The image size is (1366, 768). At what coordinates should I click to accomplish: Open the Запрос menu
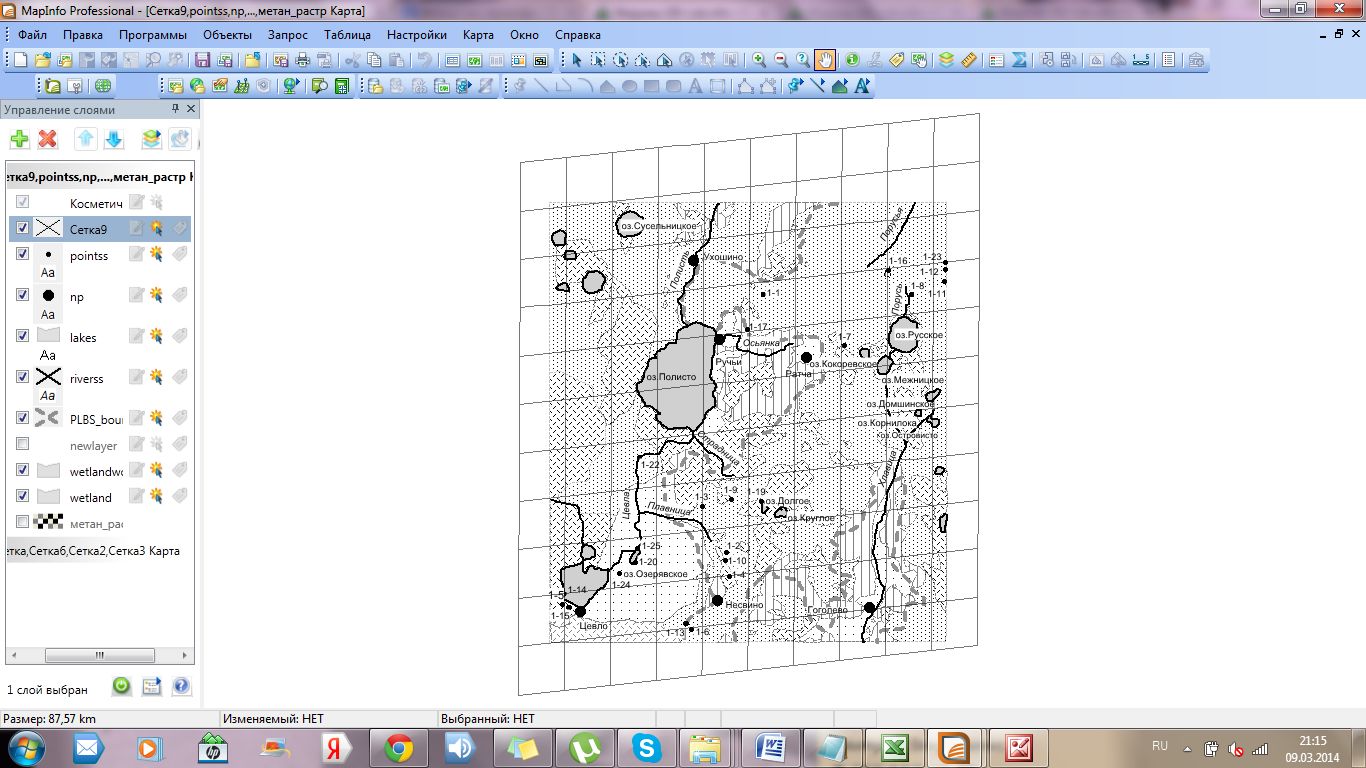coord(288,35)
